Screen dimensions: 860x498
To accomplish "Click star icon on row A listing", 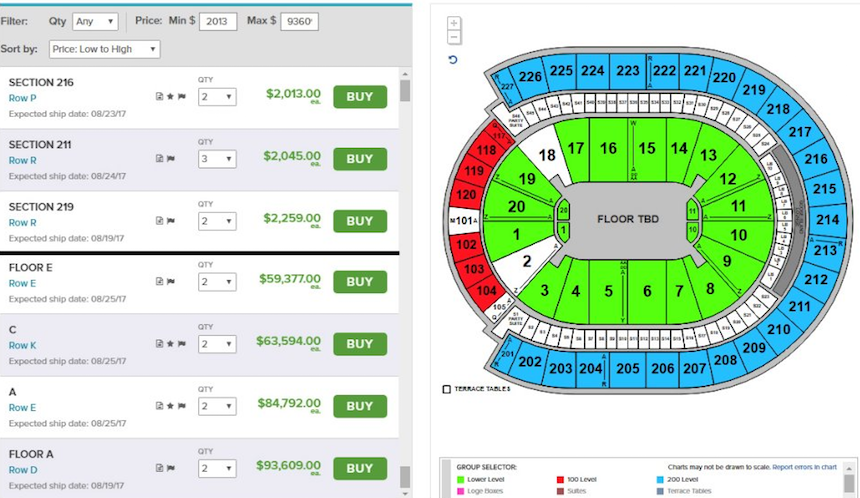I will pyautogui.click(x=170, y=406).
